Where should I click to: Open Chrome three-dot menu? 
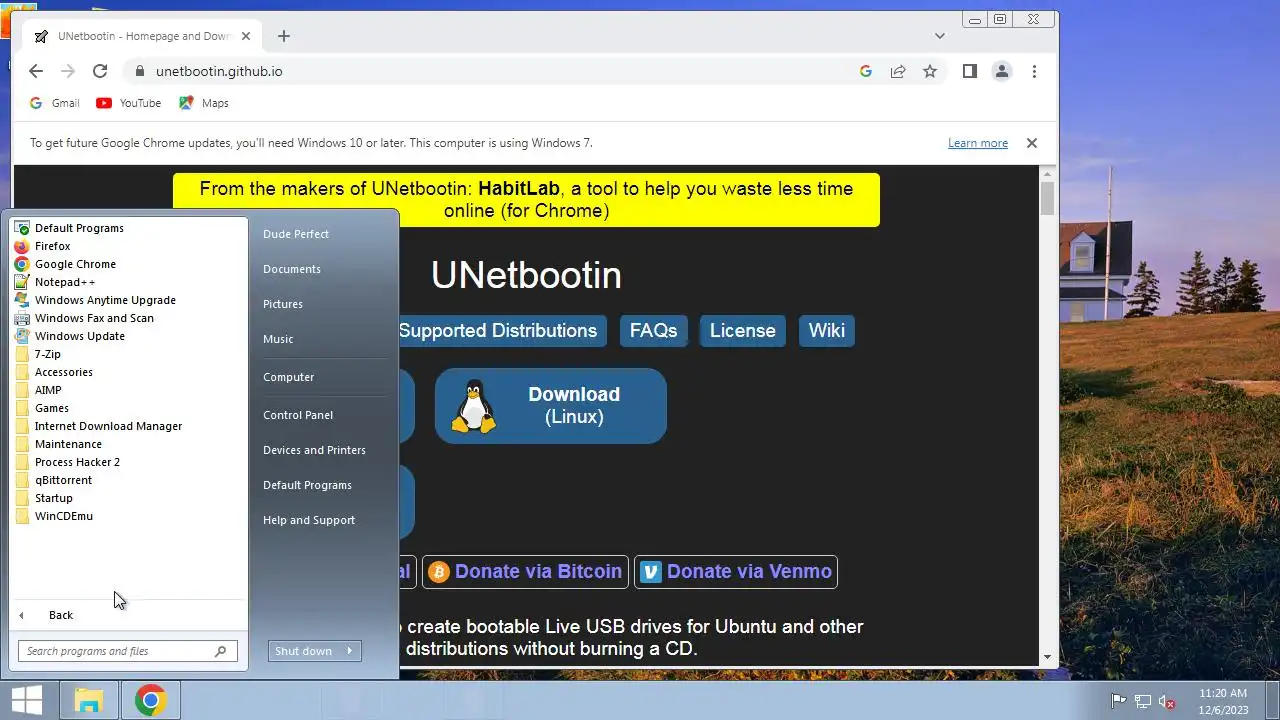click(x=1034, y=71)
